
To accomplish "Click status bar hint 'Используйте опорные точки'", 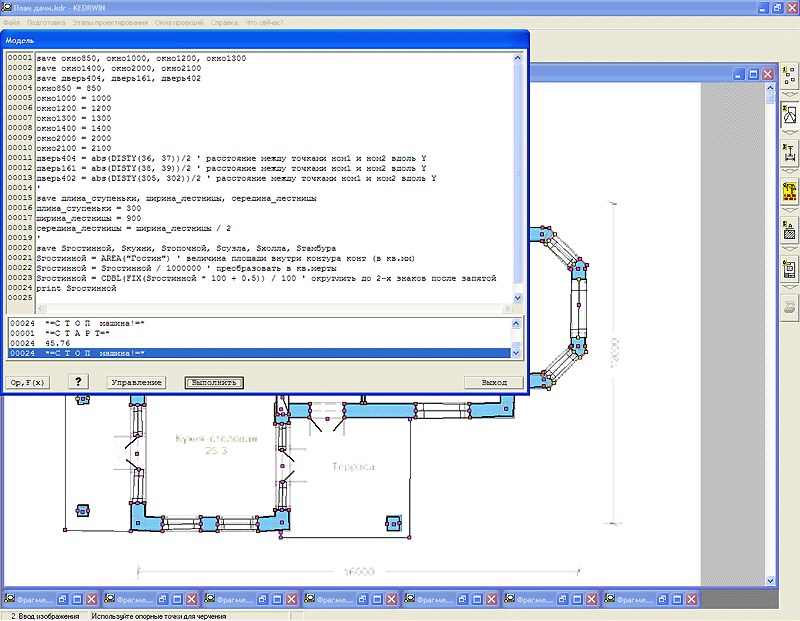I will 159,616.
